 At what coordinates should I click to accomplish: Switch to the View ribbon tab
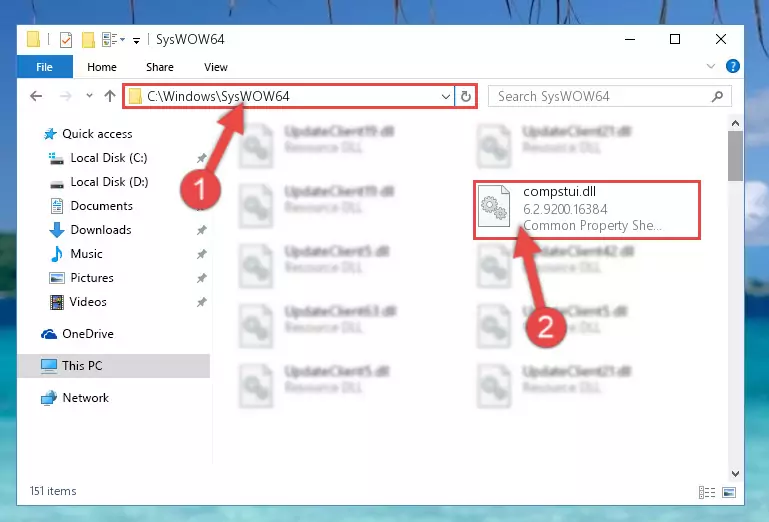pyautogui.click(x=216, y=67)
